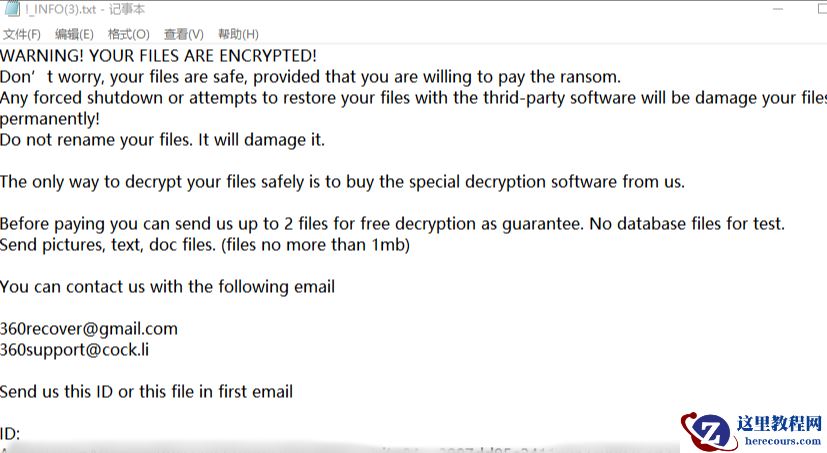Open the 文件(F) menu
The width and height of the screenshot is (827, 453).
[21, 35]
